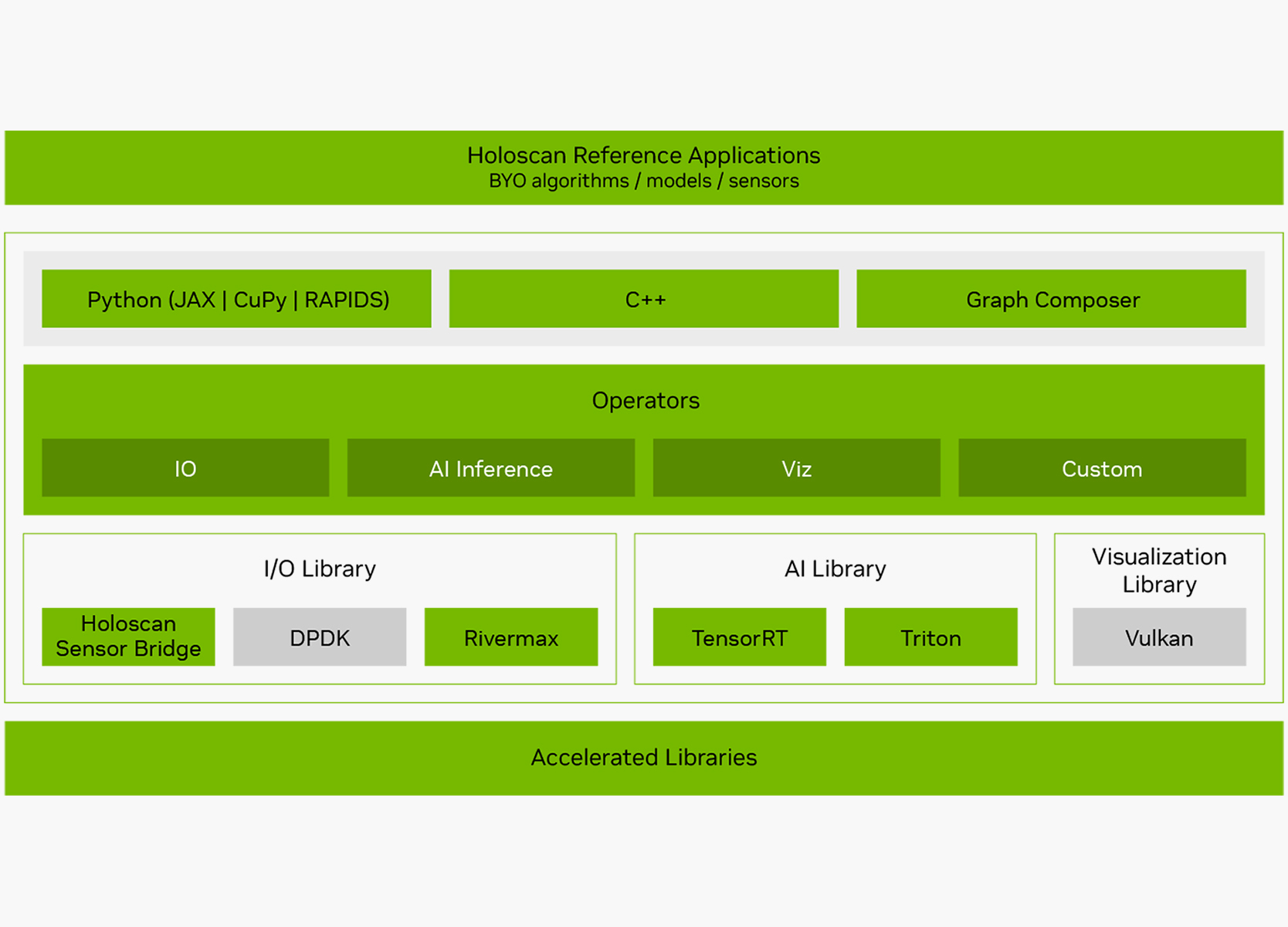Click the Viz operator box

click(x=796, y=468)
